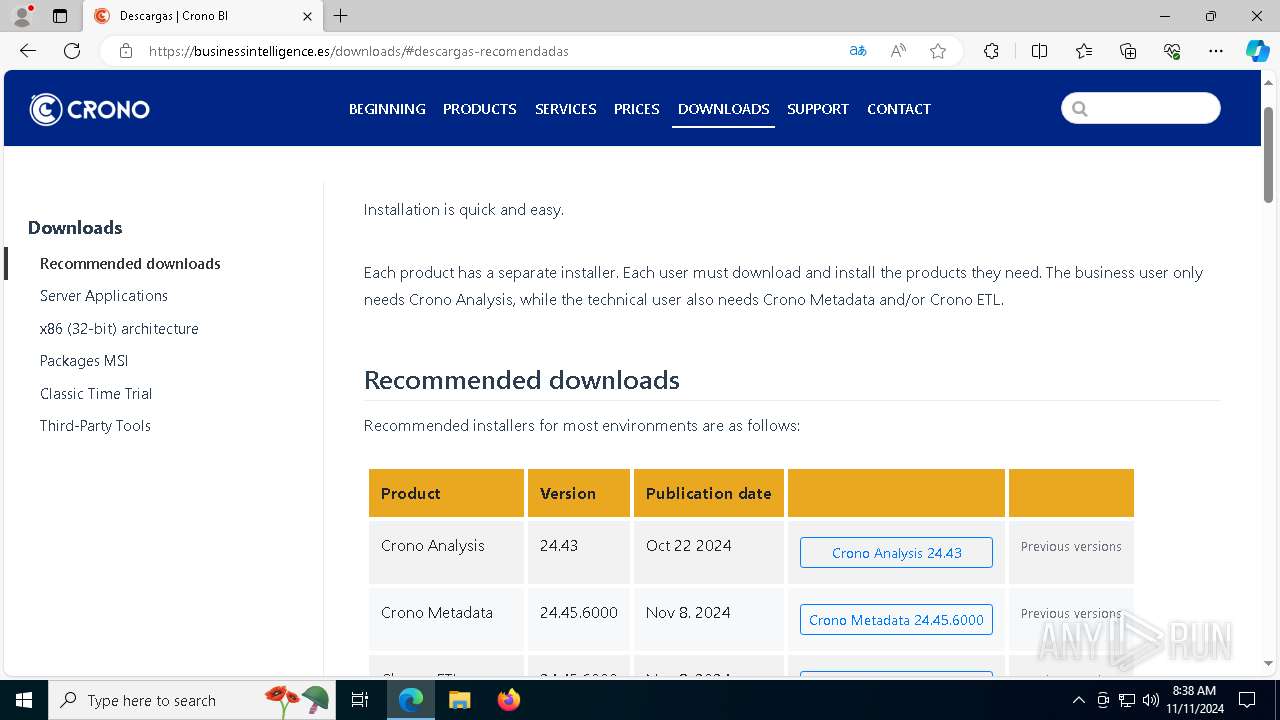Open Edge Settings and more menu
The height and width of the screenshot is (720, 1280).
click(1216, 51)
